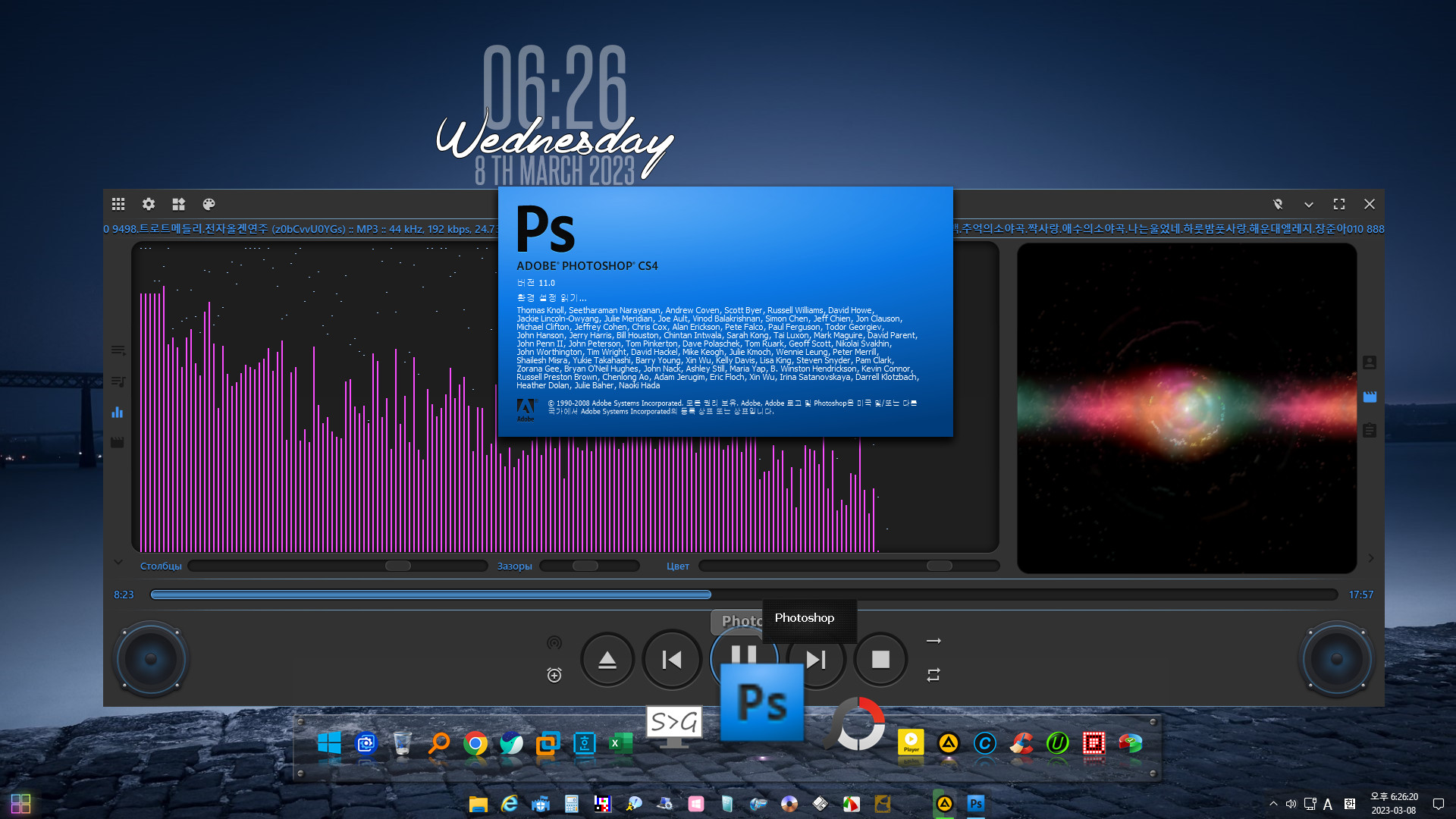This screenshot has width=1456, height=819.
Task: Skip to next track
Action: (816, 660)
